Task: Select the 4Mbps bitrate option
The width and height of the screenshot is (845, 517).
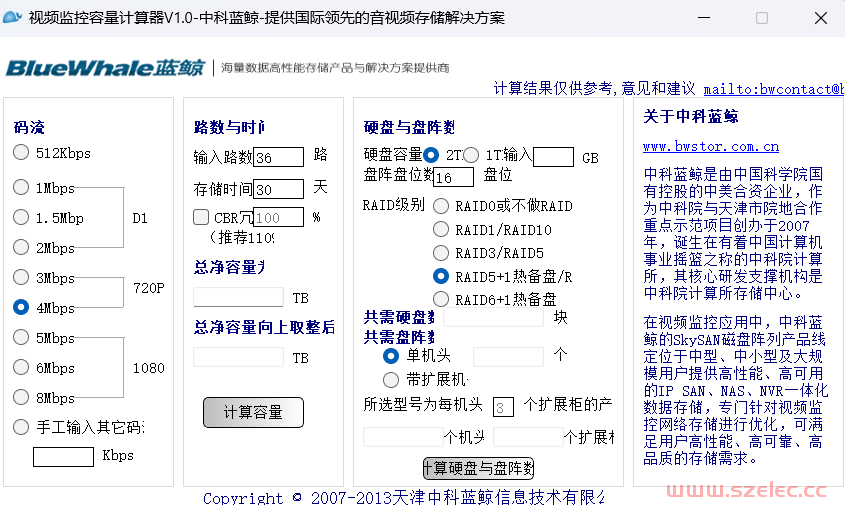Action: tap(21, 307)
